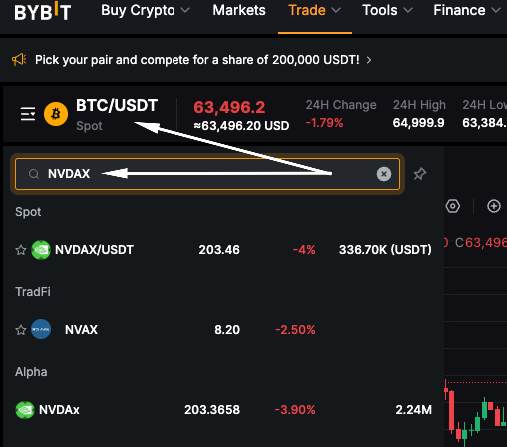Focus the NVDAX search input field

(207, 174)
